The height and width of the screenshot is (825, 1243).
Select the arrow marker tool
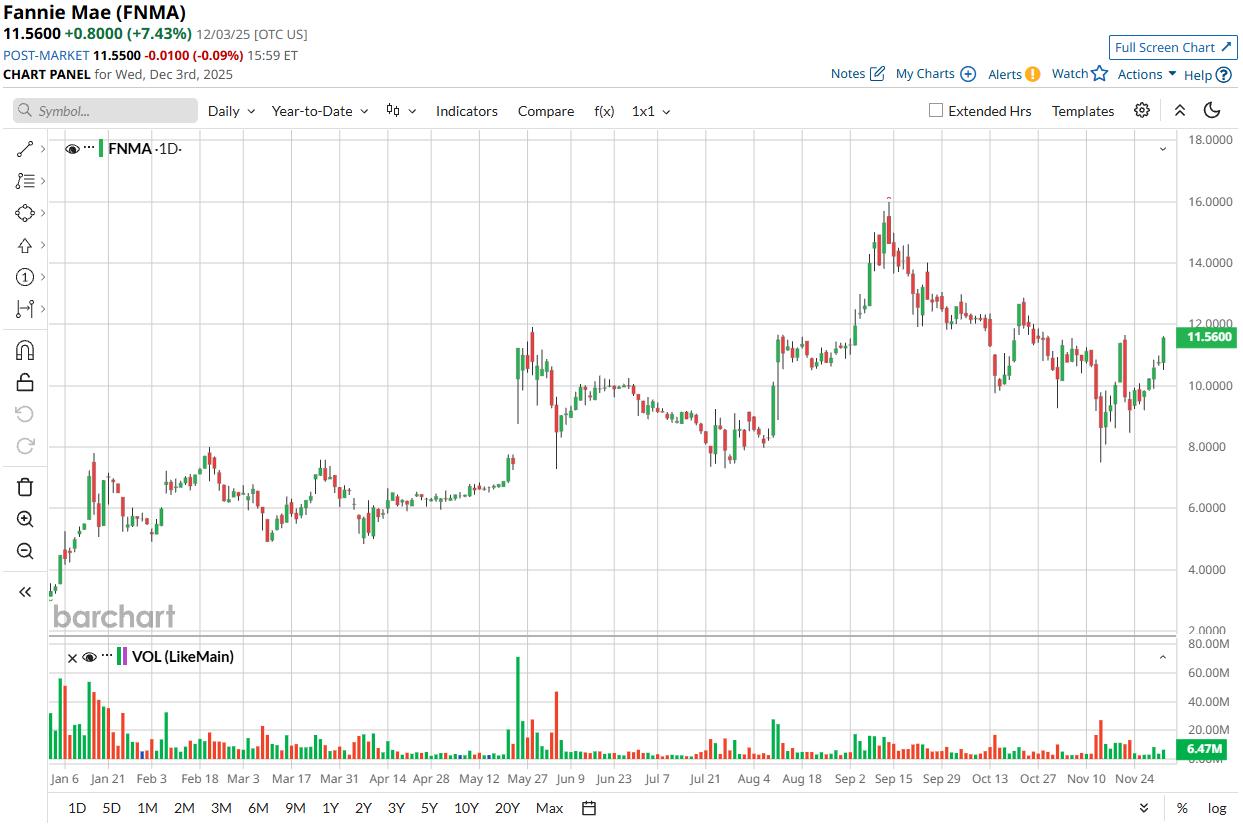pos(25,245)
